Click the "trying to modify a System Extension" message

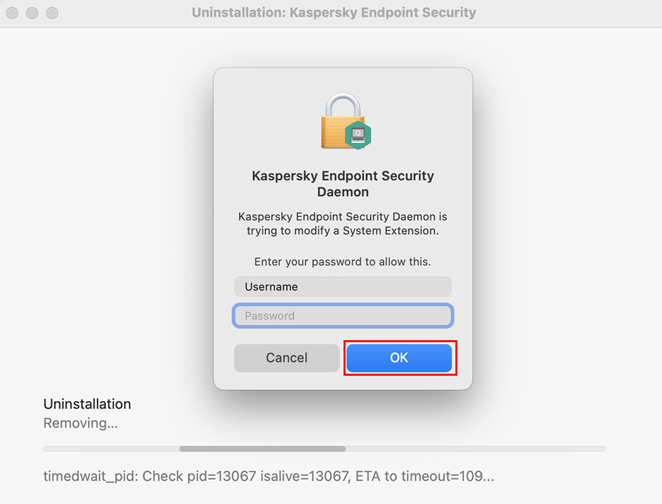coord(343,231)
